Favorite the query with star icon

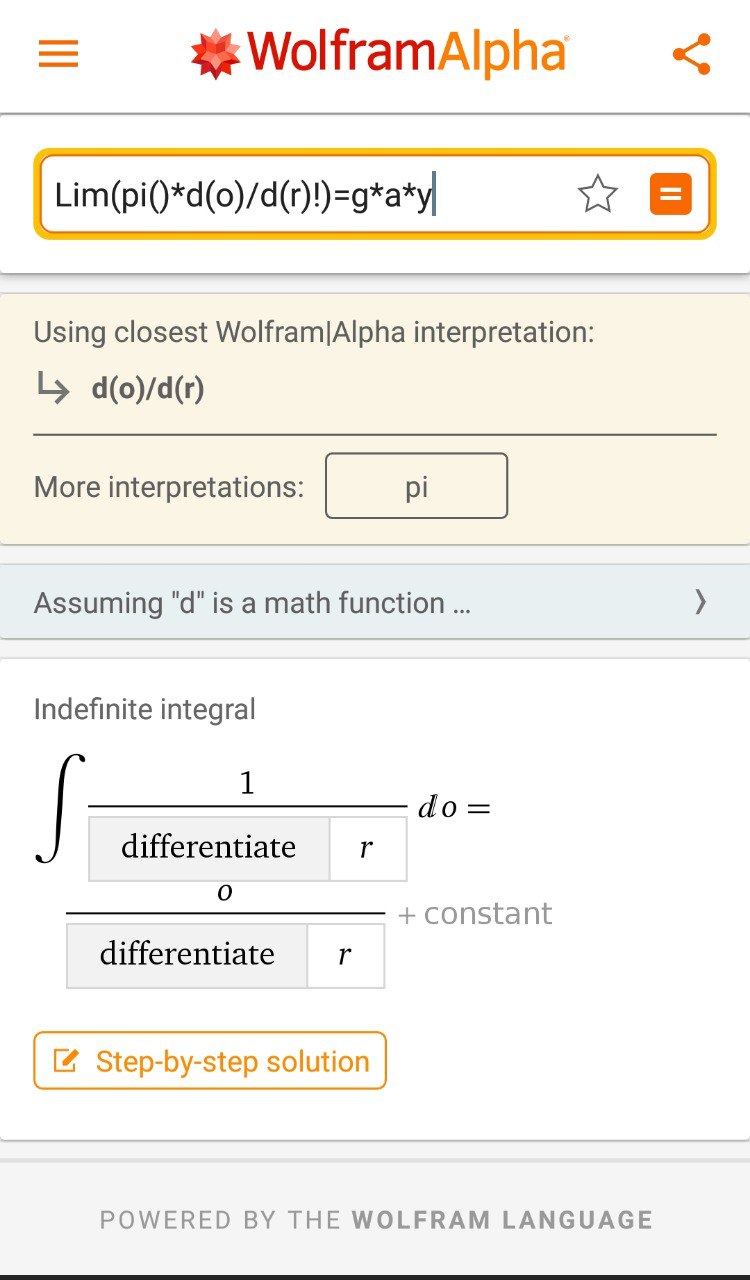598,194
